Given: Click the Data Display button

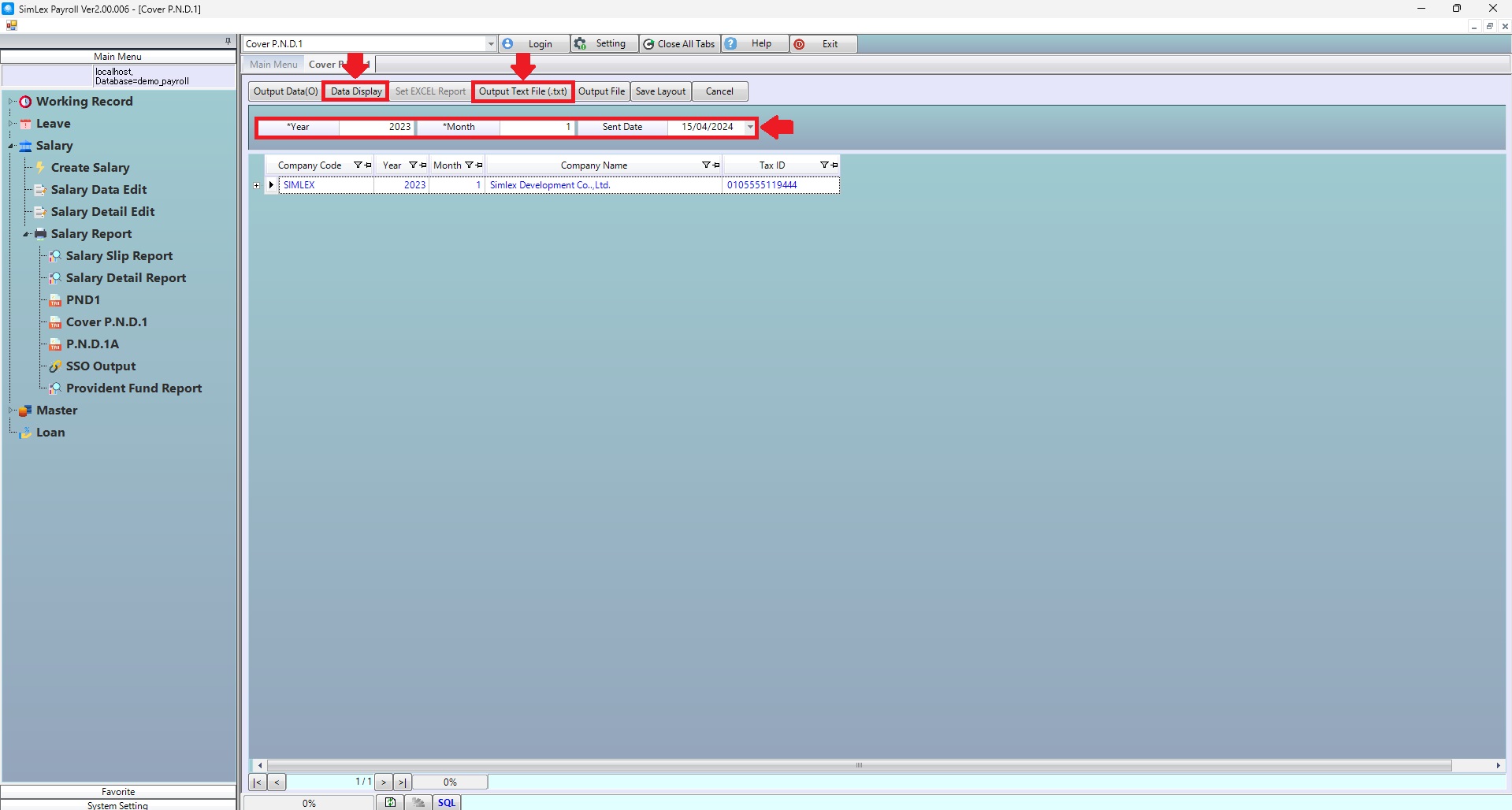Looking at the screenshot, I should 356,91.
